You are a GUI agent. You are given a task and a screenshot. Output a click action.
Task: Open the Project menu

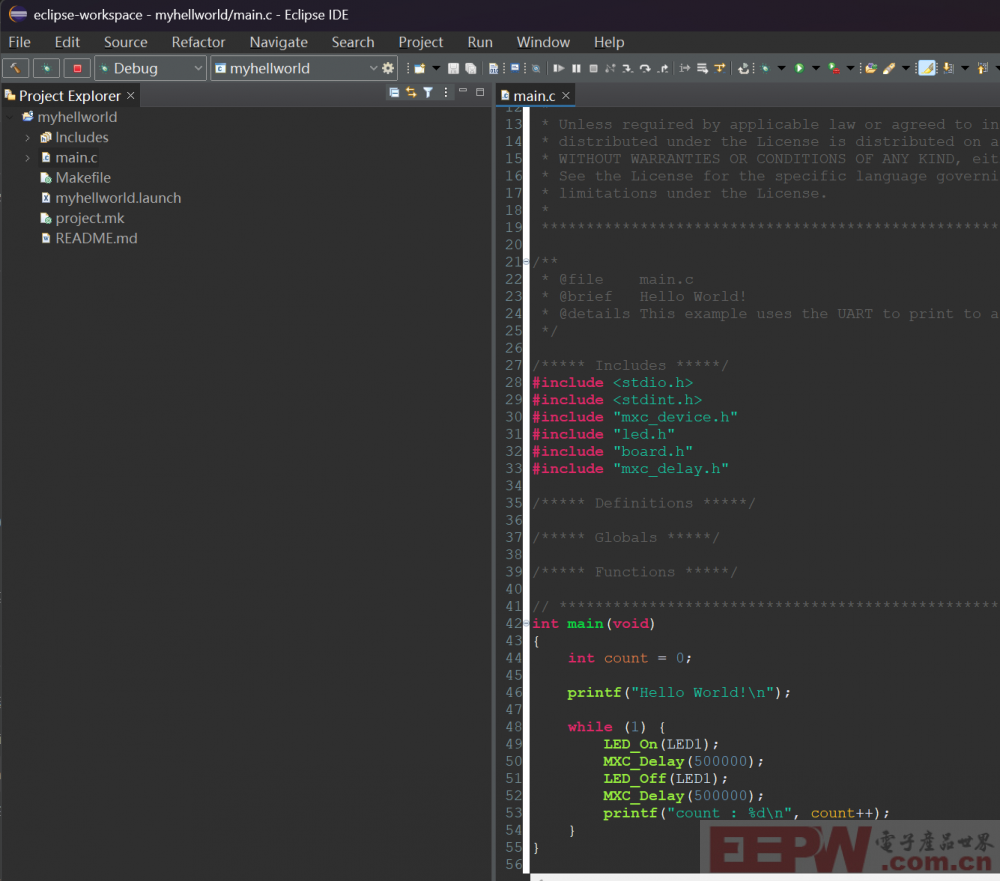pos(421,42)
